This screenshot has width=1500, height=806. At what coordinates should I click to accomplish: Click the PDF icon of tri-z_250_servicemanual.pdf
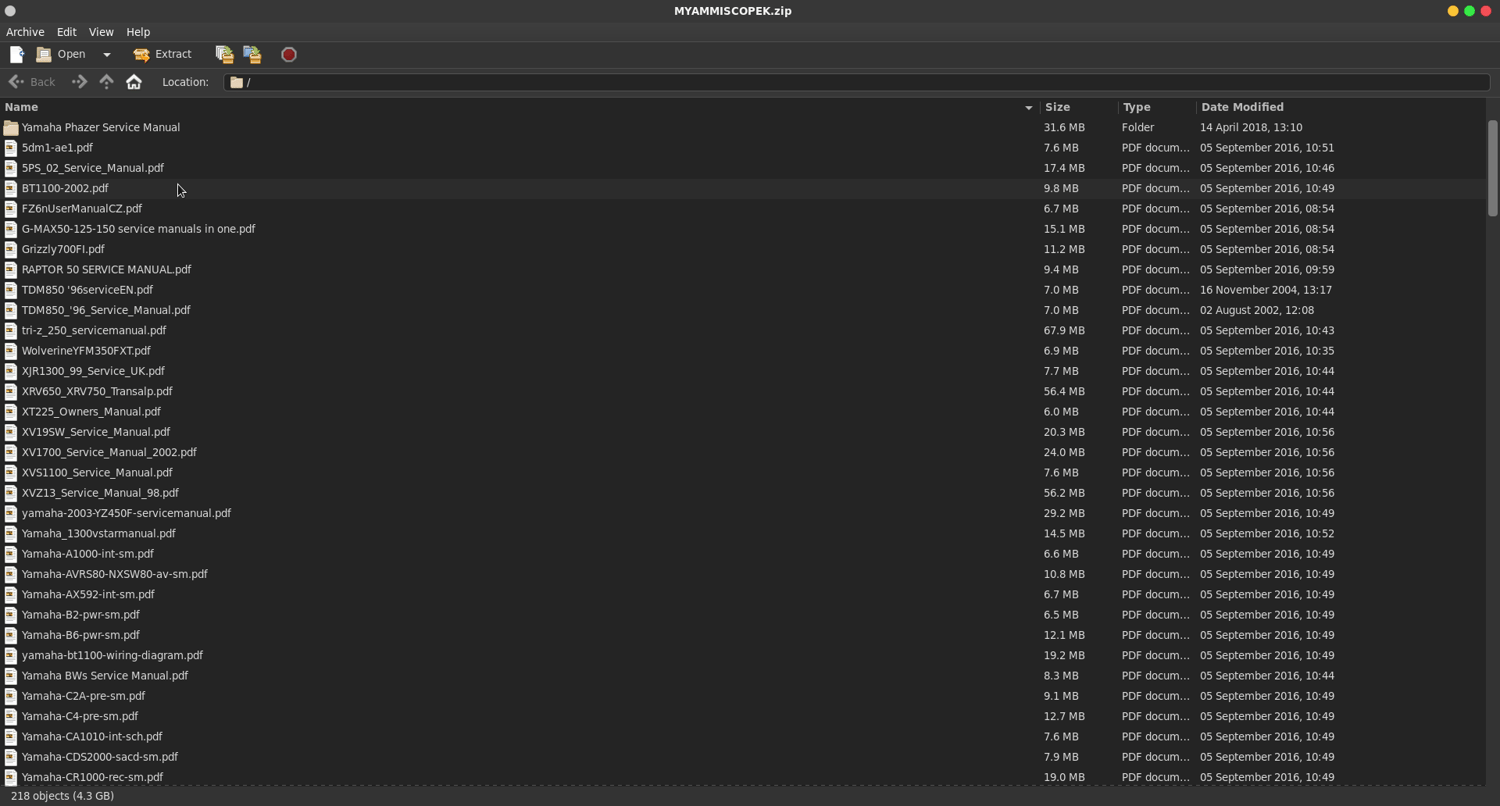click(11, 330)
